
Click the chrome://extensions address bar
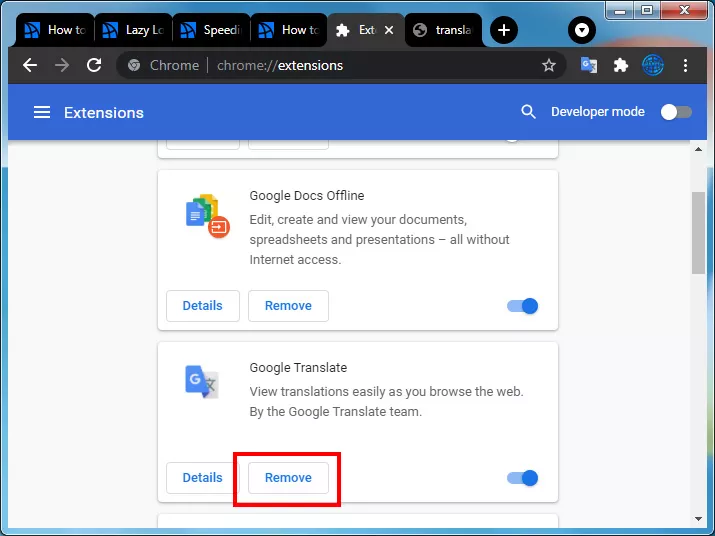click(341, 65)
